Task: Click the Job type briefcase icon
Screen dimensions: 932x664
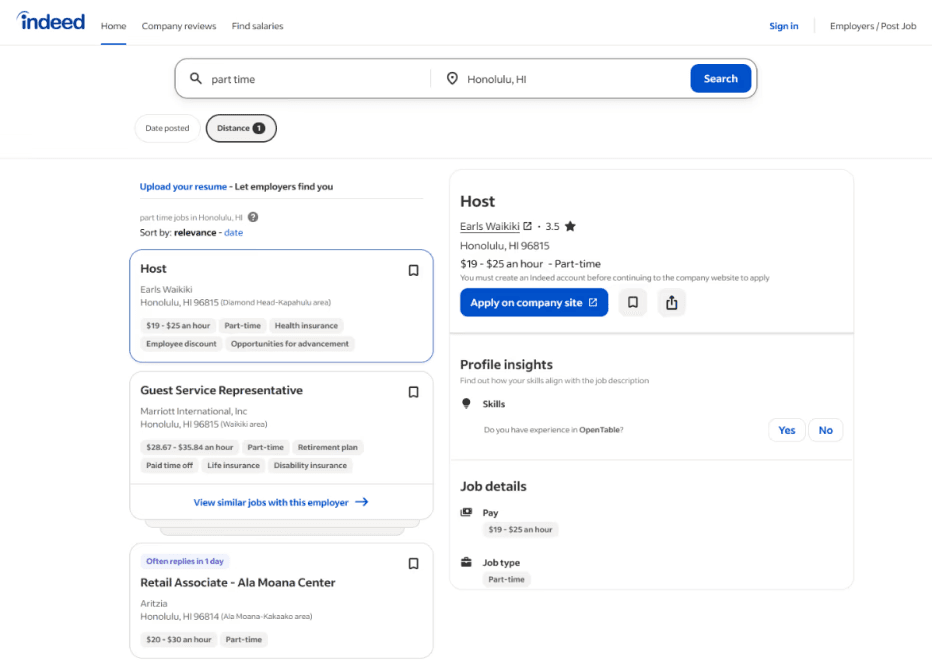Action: pyautogui.click(x=467, y=562)
